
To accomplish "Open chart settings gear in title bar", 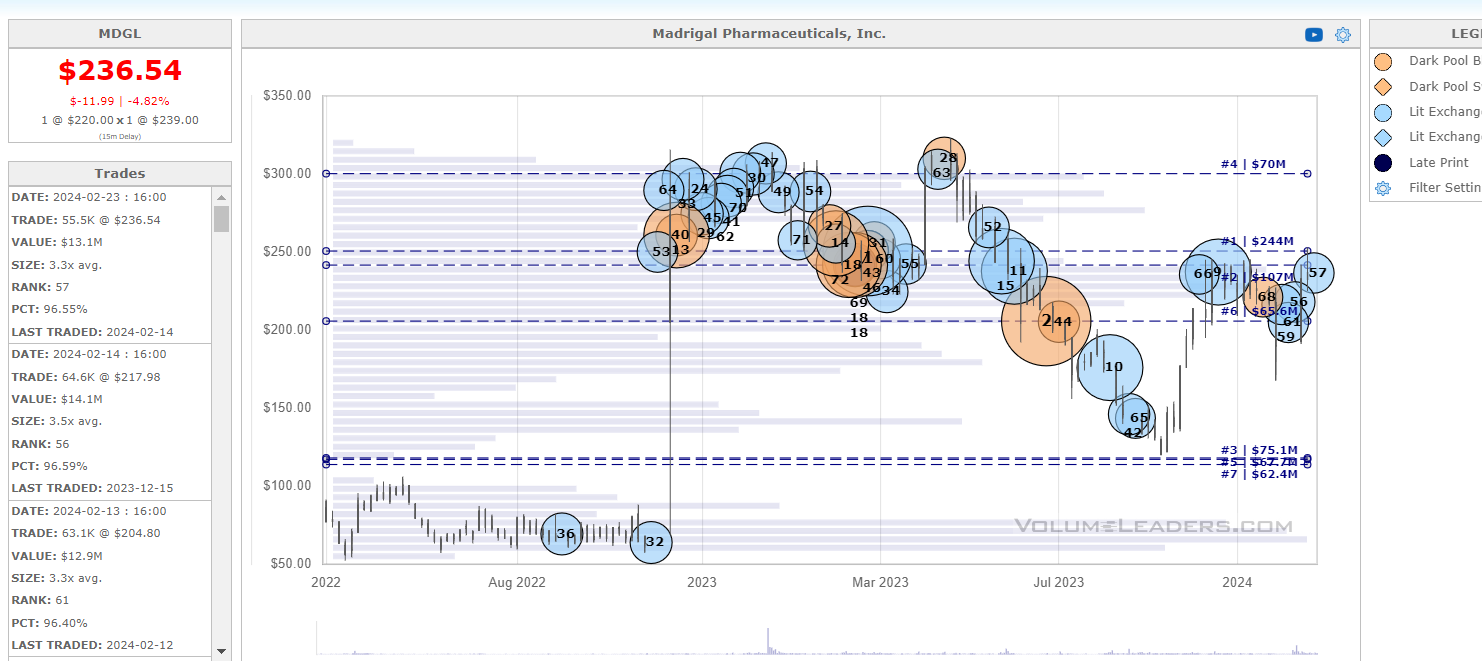I will (x=1343, y=35).
